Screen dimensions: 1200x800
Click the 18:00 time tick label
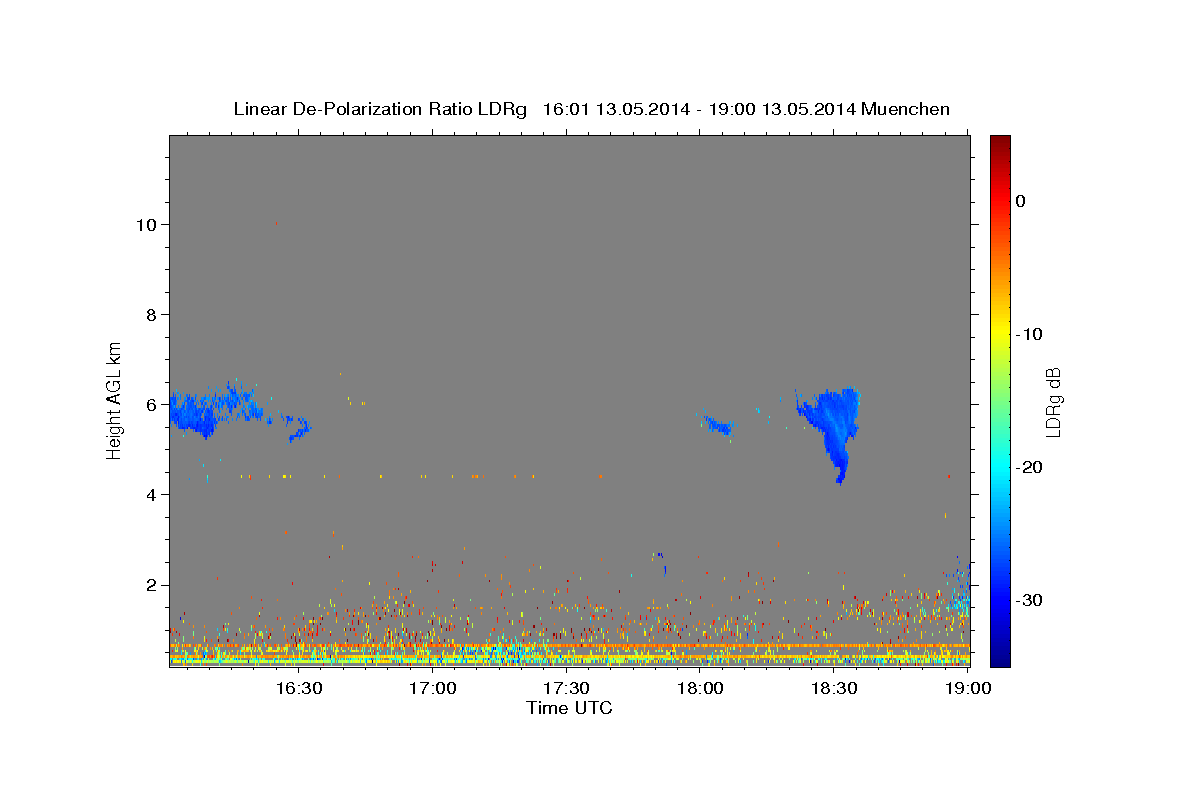700,688
